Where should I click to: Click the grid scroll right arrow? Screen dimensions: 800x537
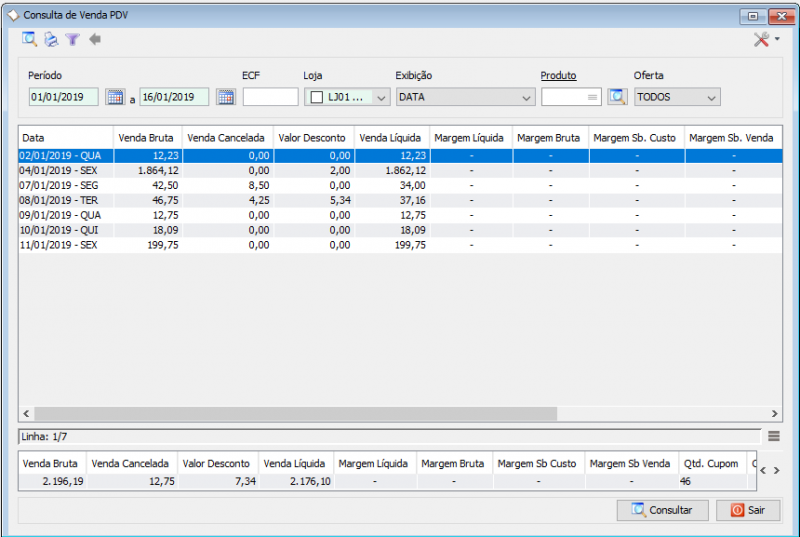pyautogui.click(x=774, y=414)
